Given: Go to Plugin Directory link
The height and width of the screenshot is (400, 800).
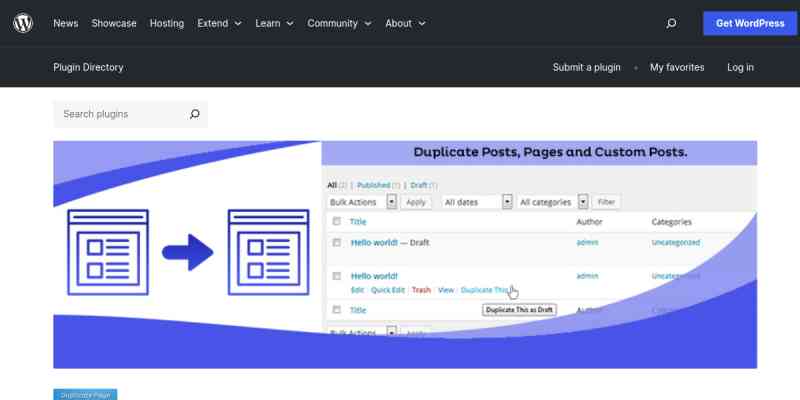Looking at the screenshot, I should click(x=88, y=67).
